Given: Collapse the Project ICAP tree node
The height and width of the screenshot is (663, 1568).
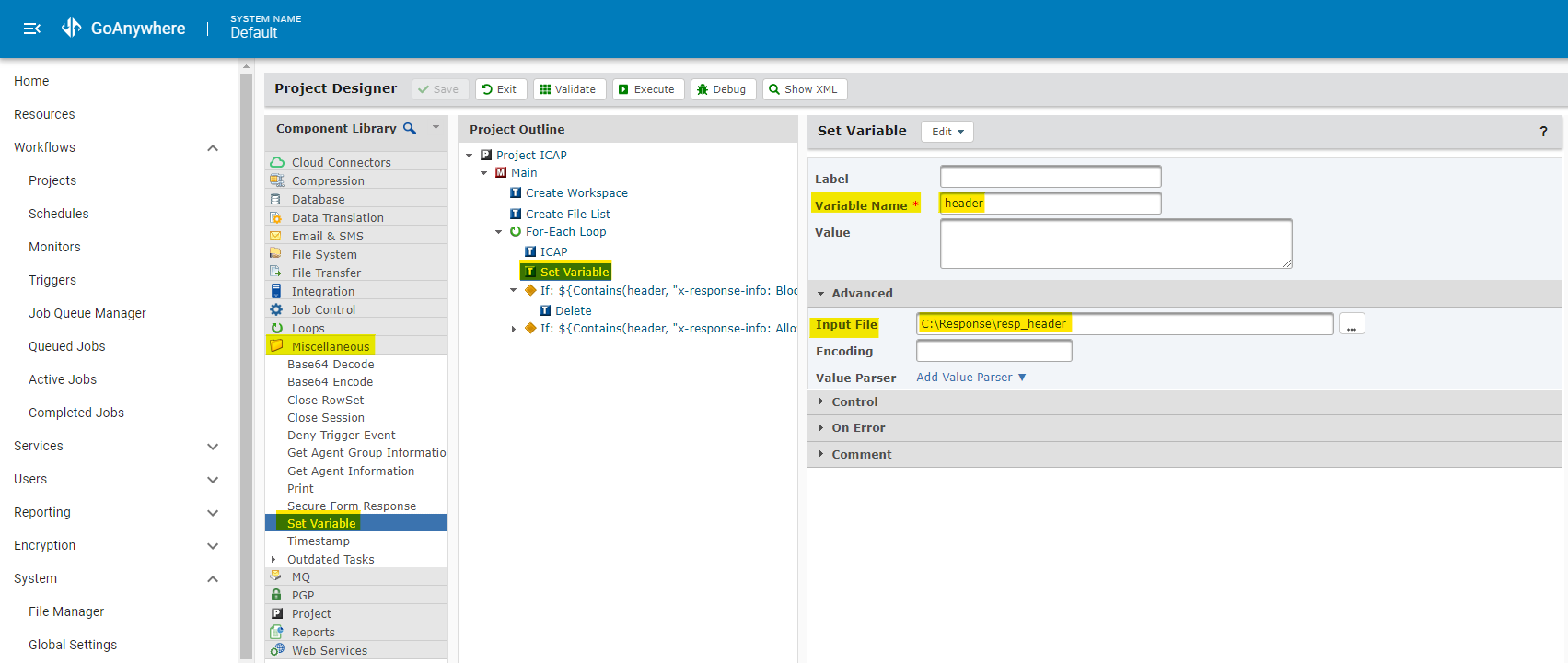Looking at the screenshot, I should (469, 156).
